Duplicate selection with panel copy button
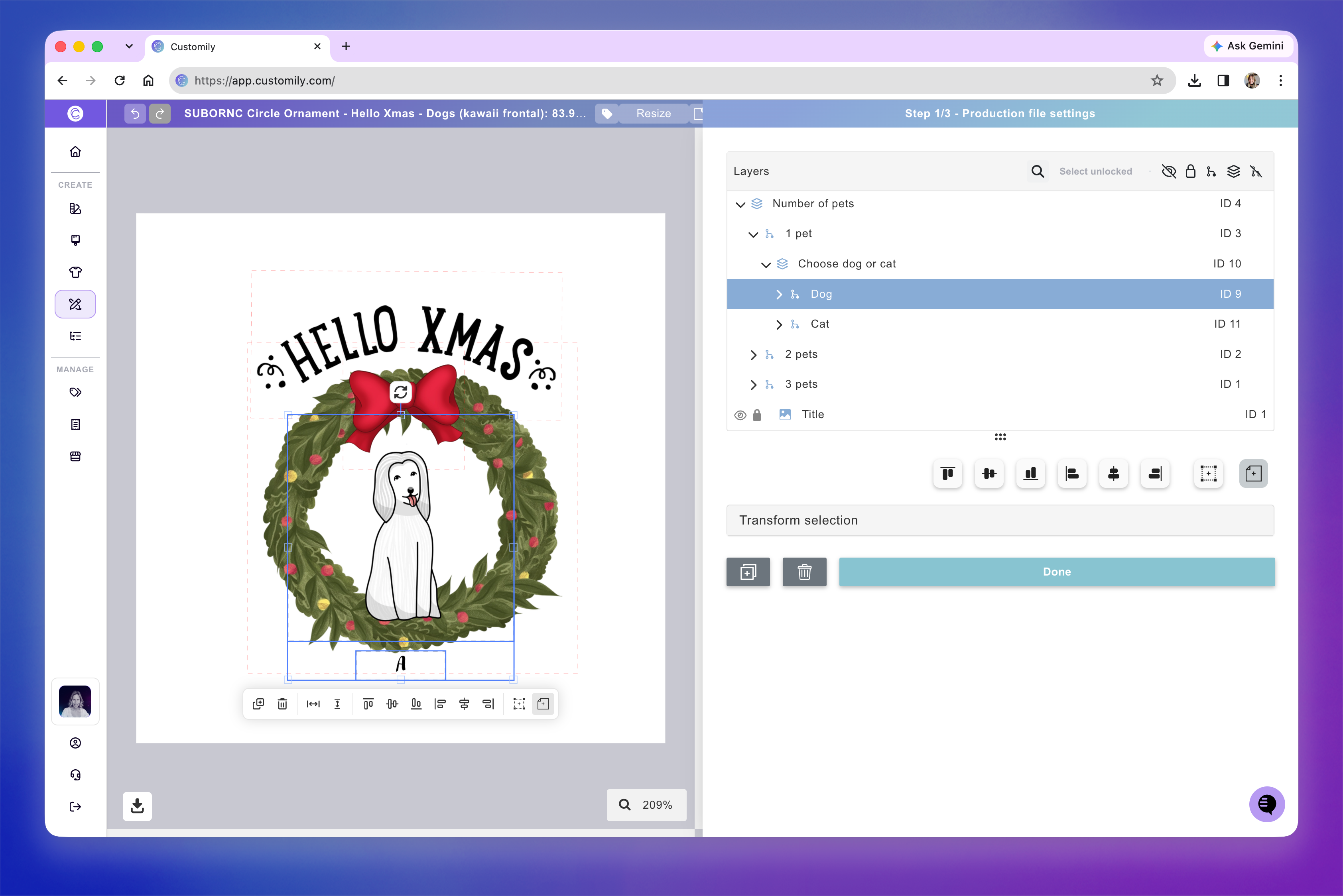The height and width of the screenshot is (896, 1343). pos(748,572)
